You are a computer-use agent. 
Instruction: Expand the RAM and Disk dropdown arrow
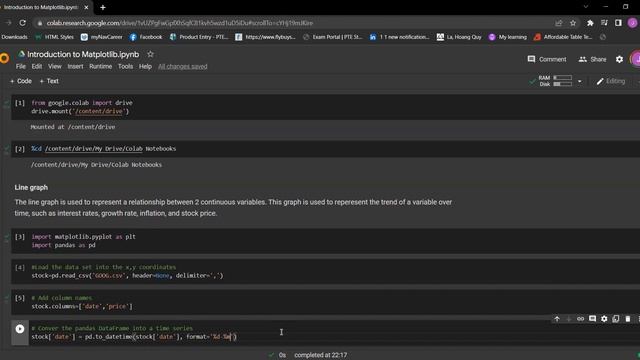pos(580,81)
